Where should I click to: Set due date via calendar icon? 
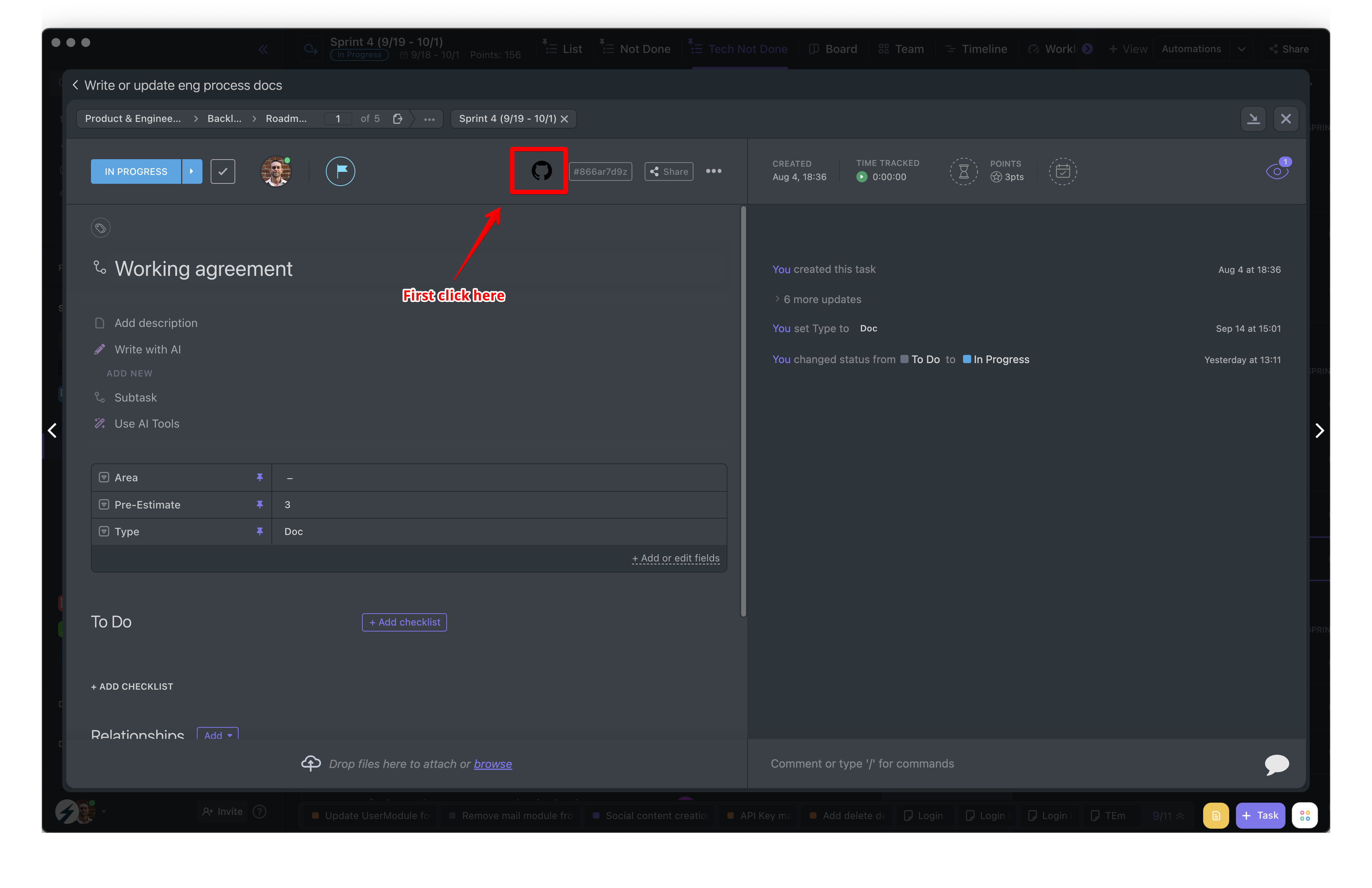click(1062, 171)
